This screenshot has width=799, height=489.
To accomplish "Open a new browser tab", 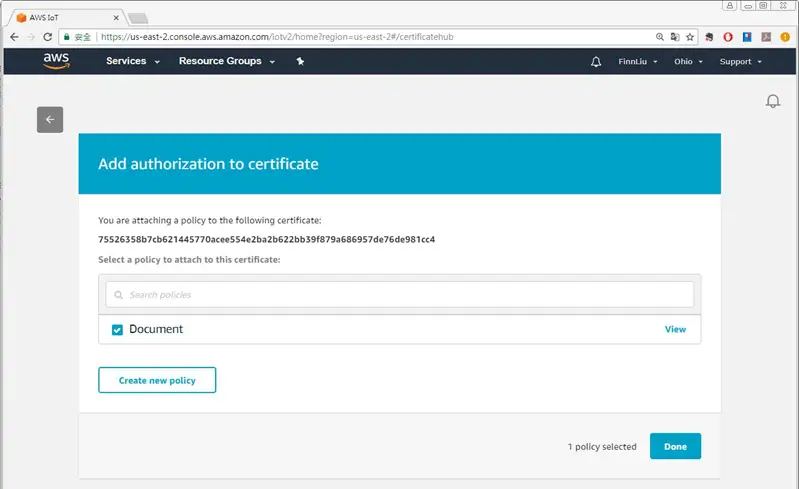I will 138,19.
